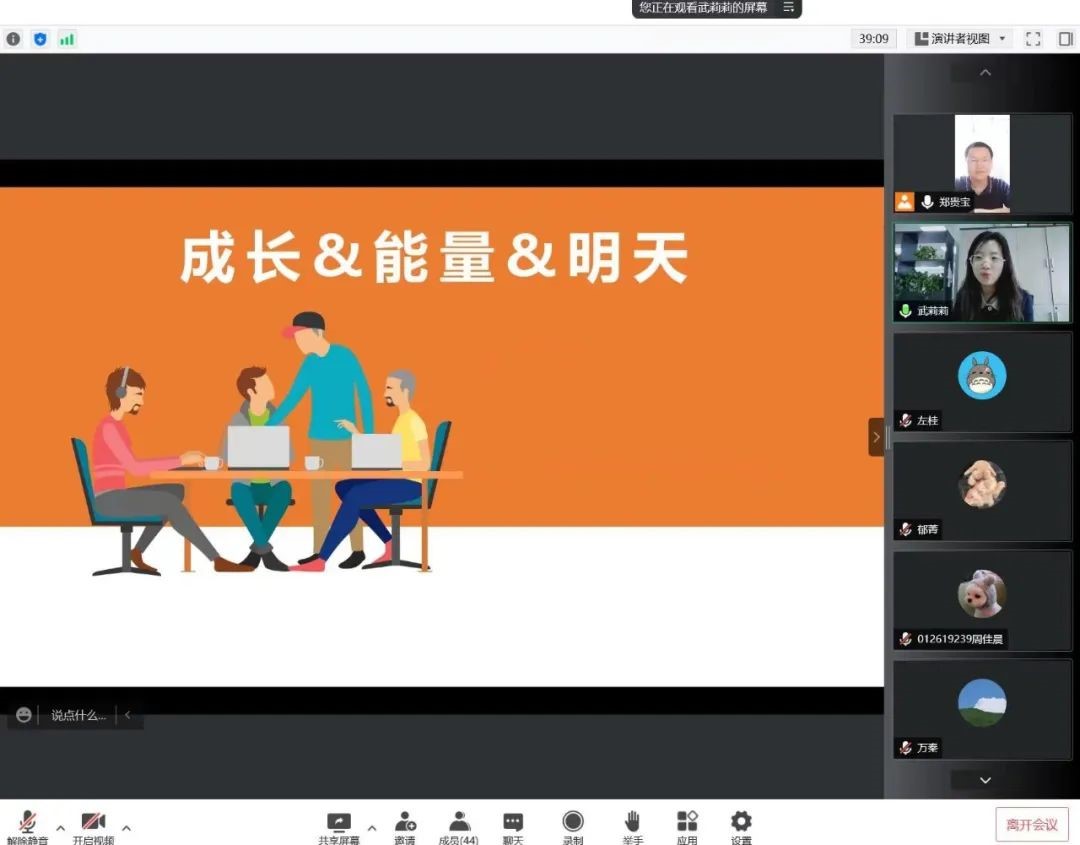The height and width of the screenshot is (845, 1080).
Task: Open the members list (成员 44)
Action: [x=459, y=823]
